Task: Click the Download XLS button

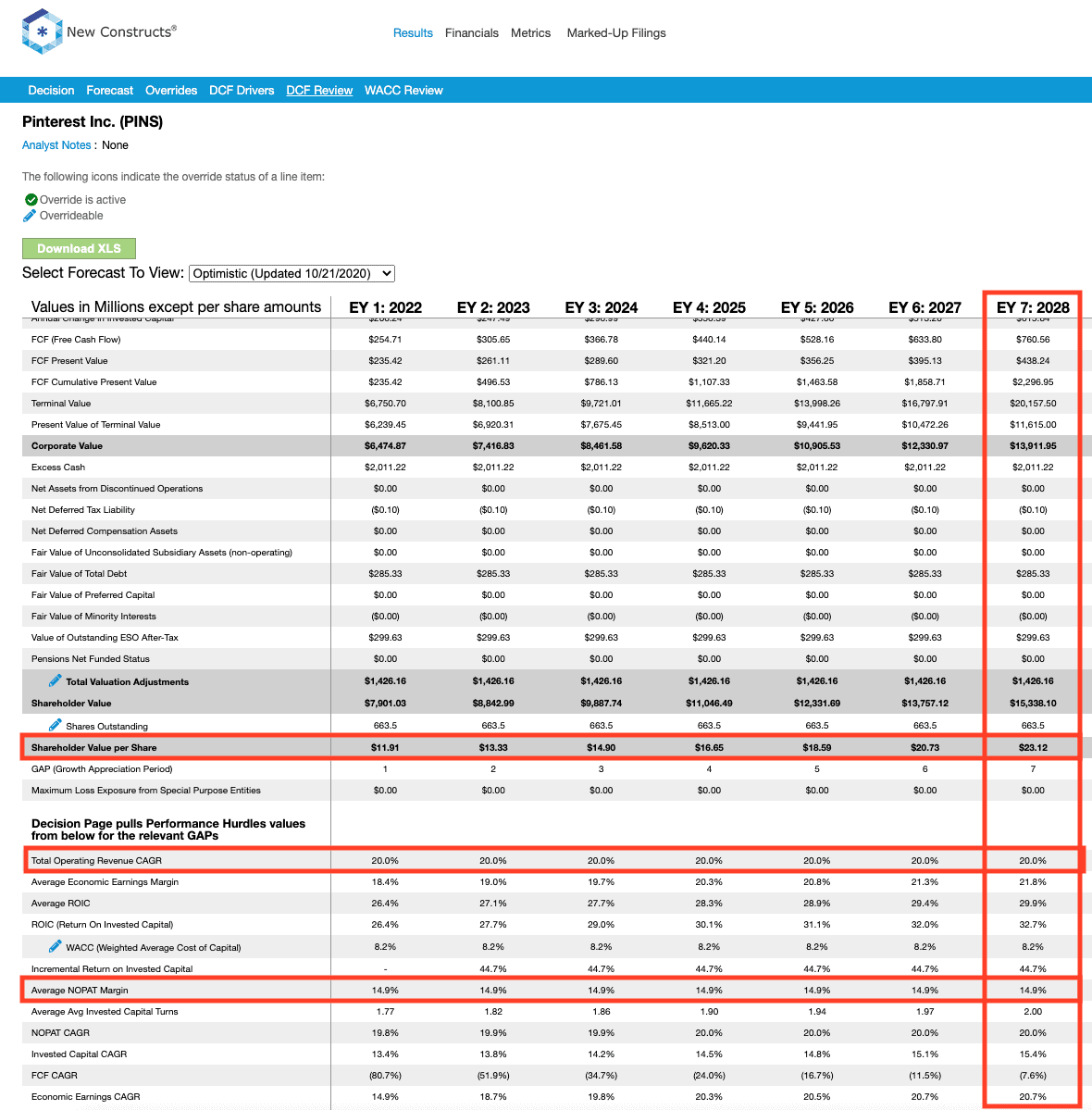Action: pyautogui.click(x=80, y=248)
